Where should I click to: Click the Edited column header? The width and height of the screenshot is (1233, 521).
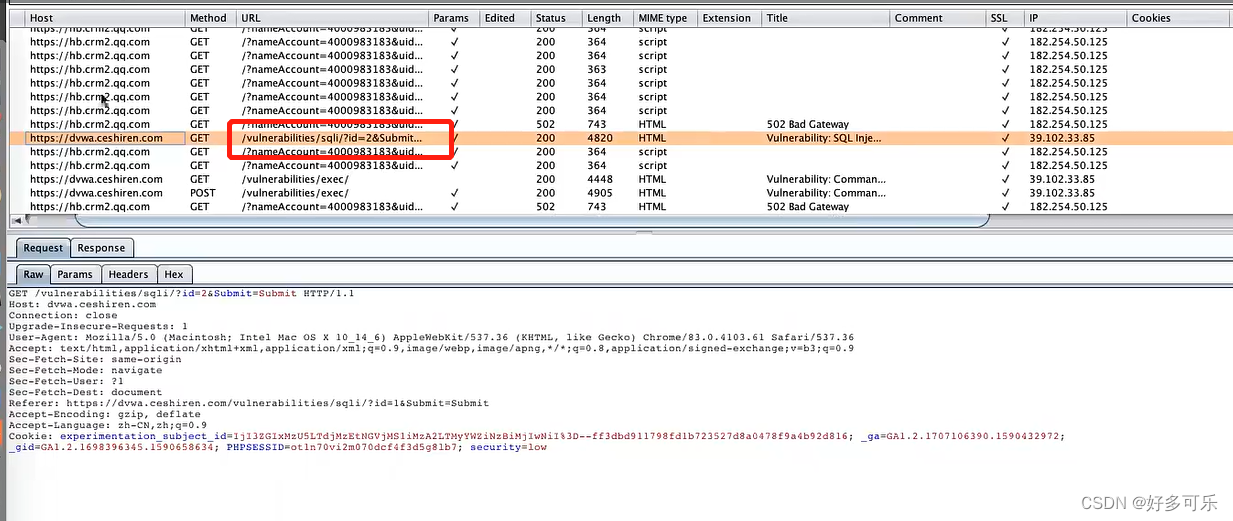point(504,18)
